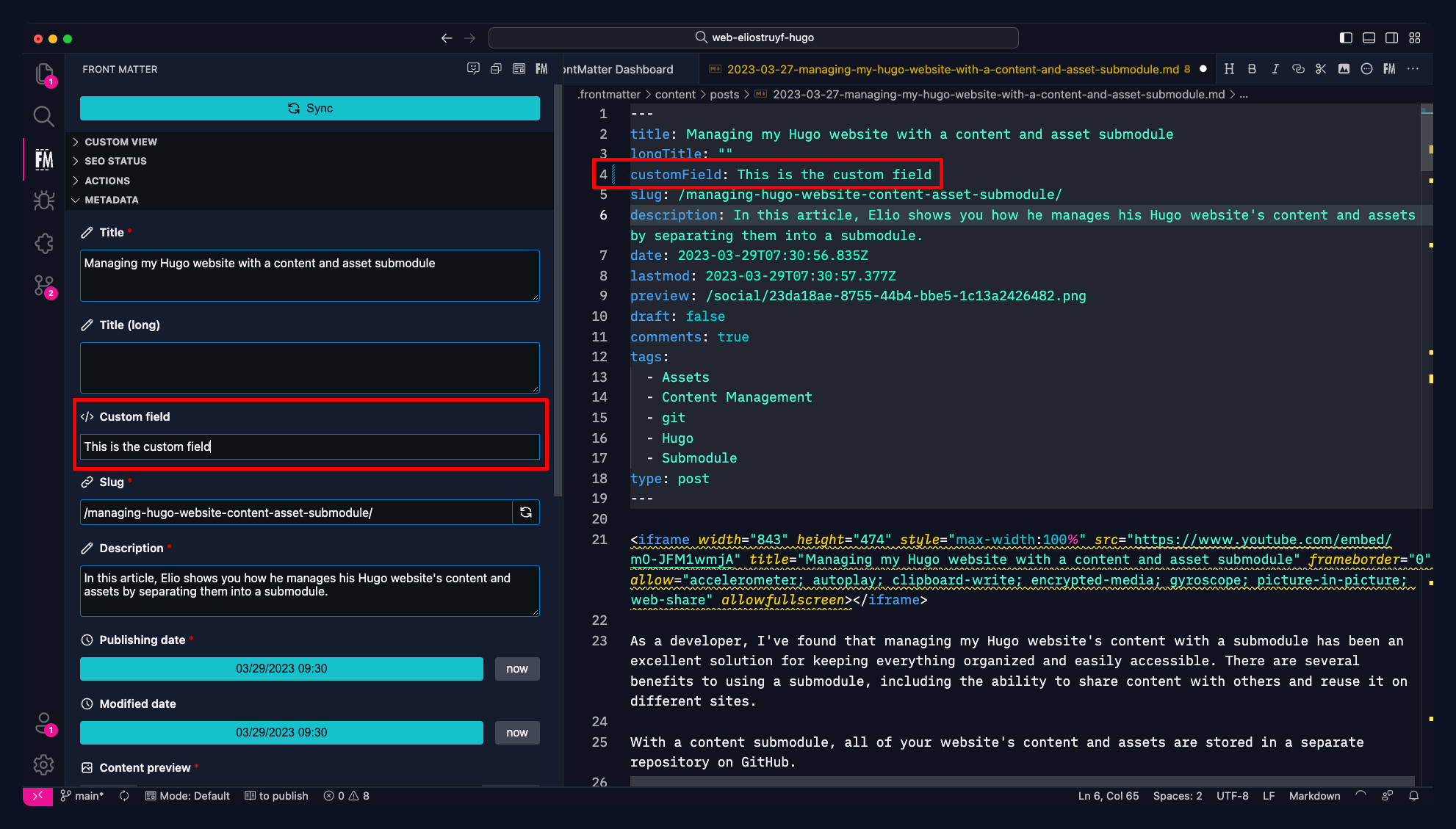This screenshot has width=1456, height=829.
Task: Open the Run and Debug view
Action: pyautogui.click(x=44, y=200)
